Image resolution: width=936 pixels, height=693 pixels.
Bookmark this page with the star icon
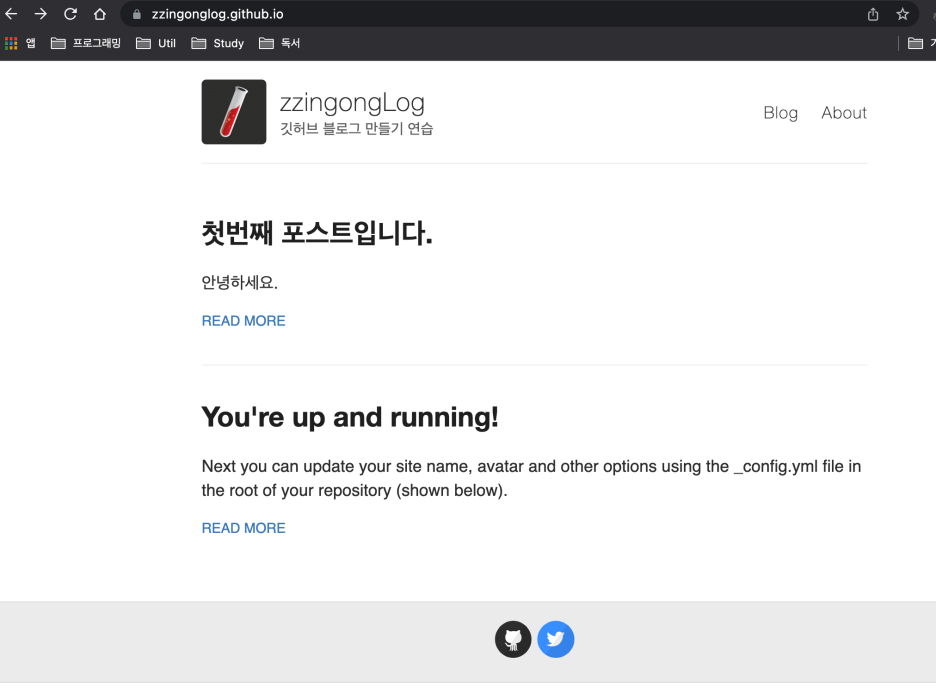tap(903, 14)
